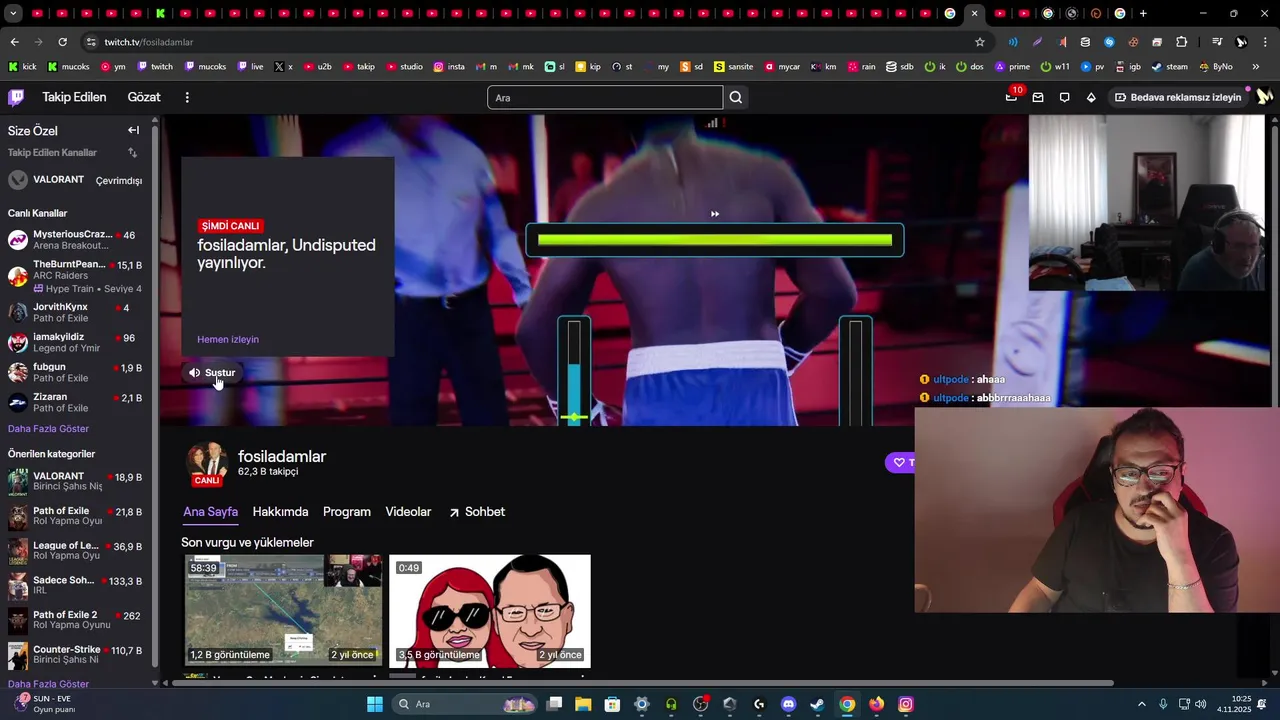Open Zizaran channel
The width and height of the screenshot is (1280, 720).
[75, 402]
